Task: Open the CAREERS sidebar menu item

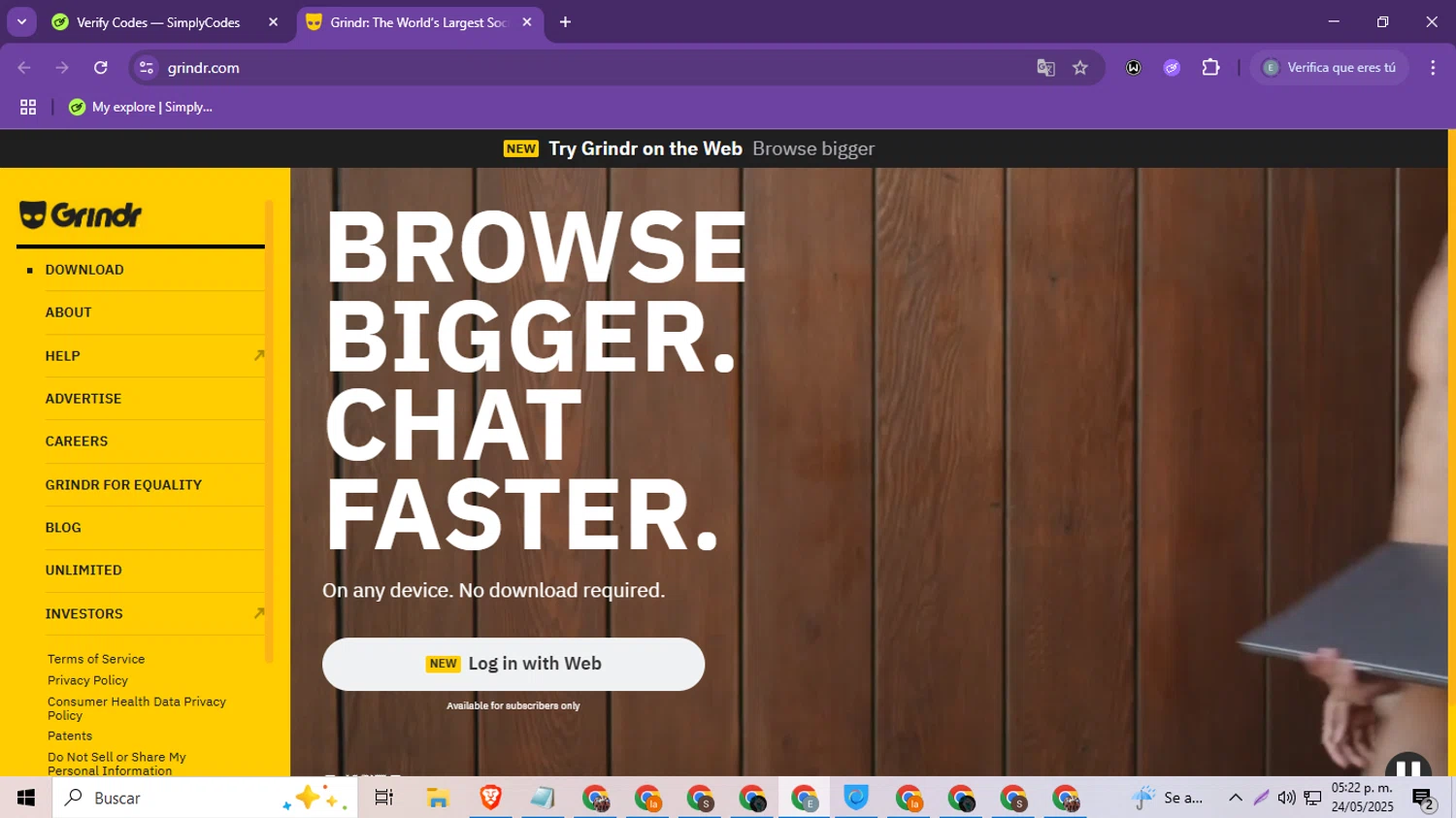Action: pos(77,442)
